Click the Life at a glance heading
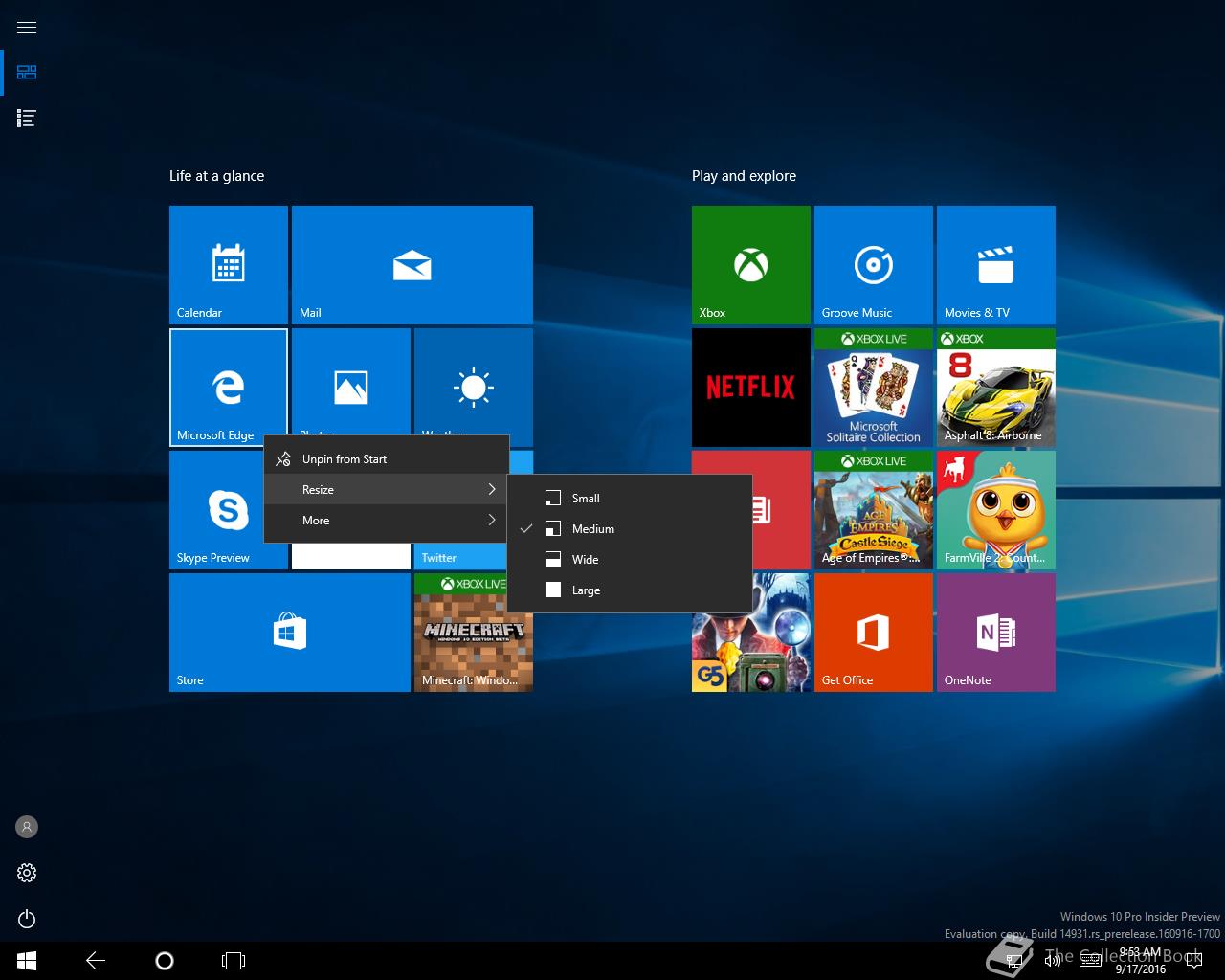Image resolution: width=1225 pixels, height=980 pixels. [x=216, y=176]
